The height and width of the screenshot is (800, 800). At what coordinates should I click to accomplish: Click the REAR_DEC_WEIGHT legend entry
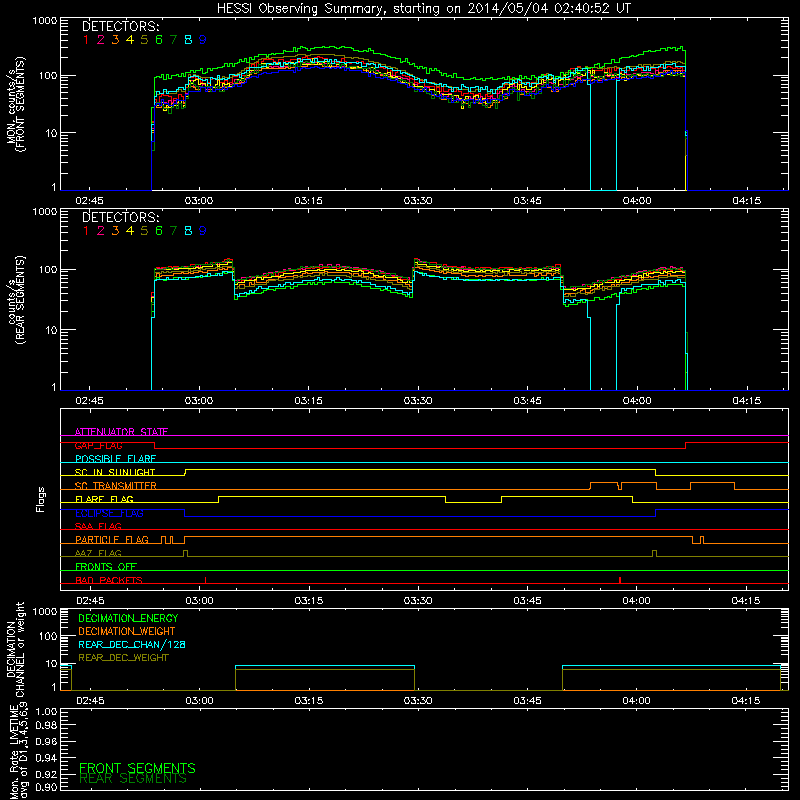(123, 658)
